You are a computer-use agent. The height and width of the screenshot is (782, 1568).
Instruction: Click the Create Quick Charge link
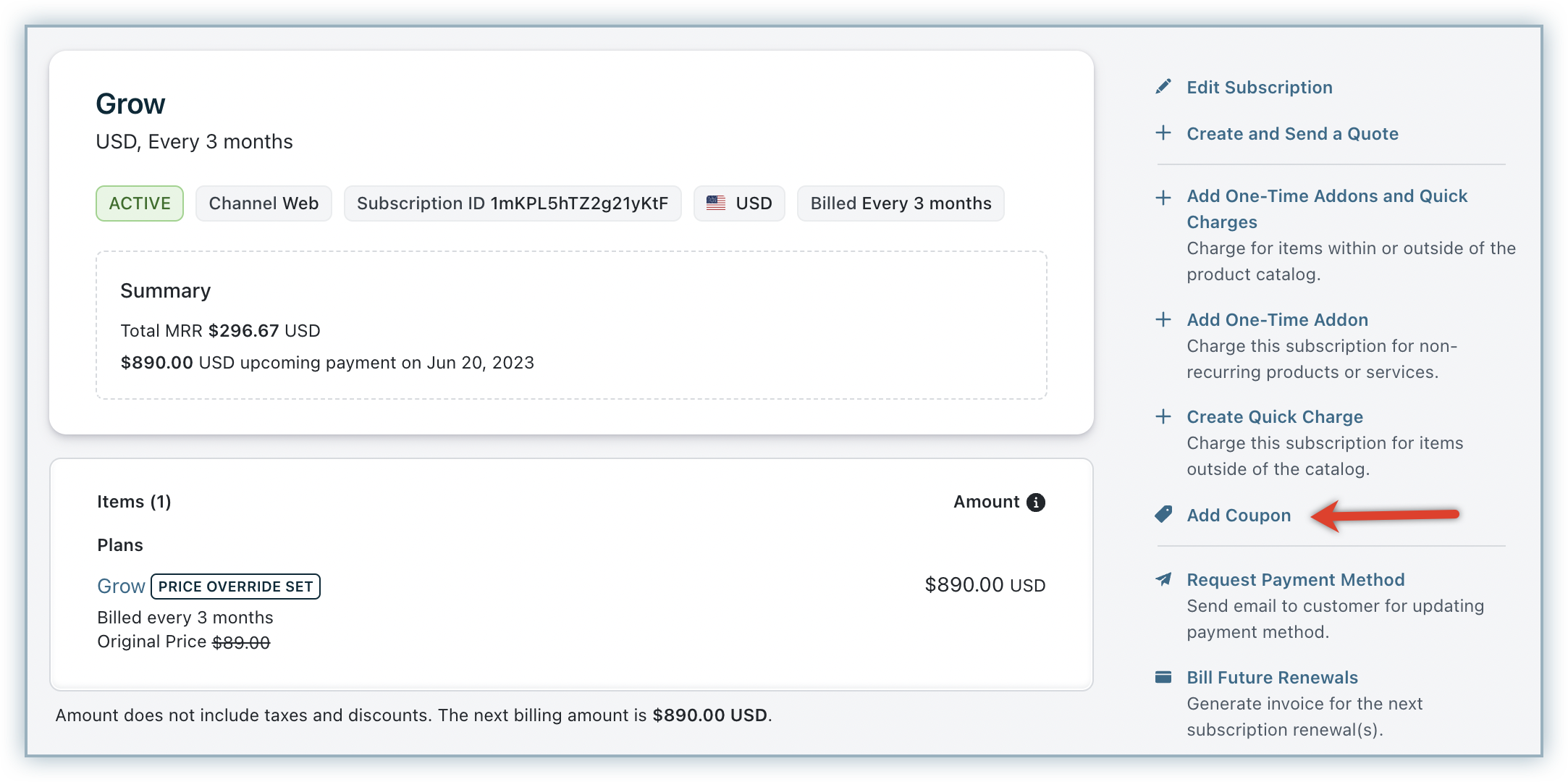(1274, 417)
